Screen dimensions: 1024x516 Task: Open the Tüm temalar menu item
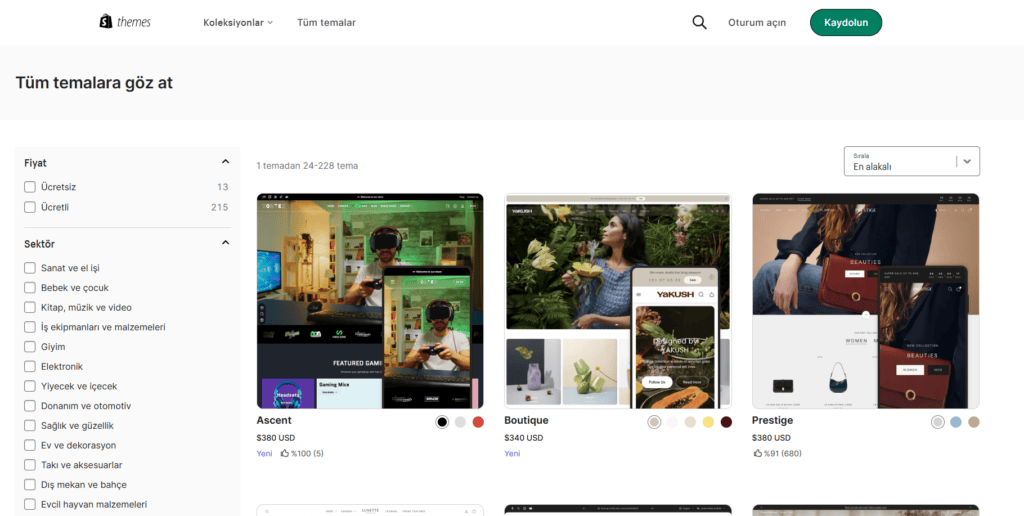[x=327, y=22]
